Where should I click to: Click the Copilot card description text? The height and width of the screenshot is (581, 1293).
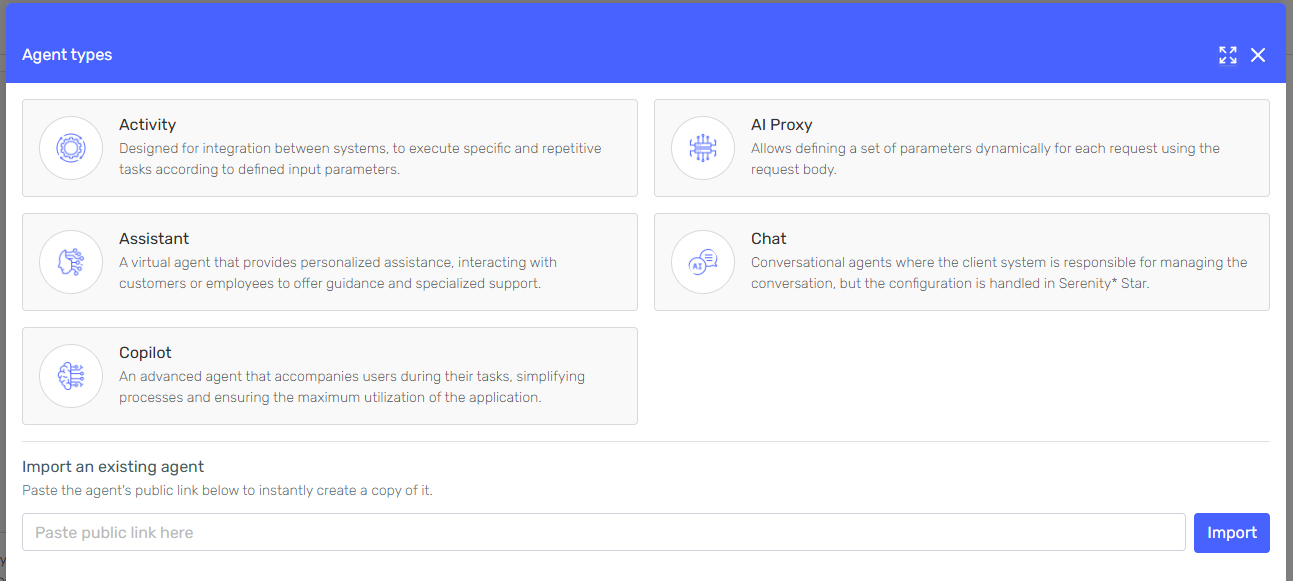click(x=352, y=387)
